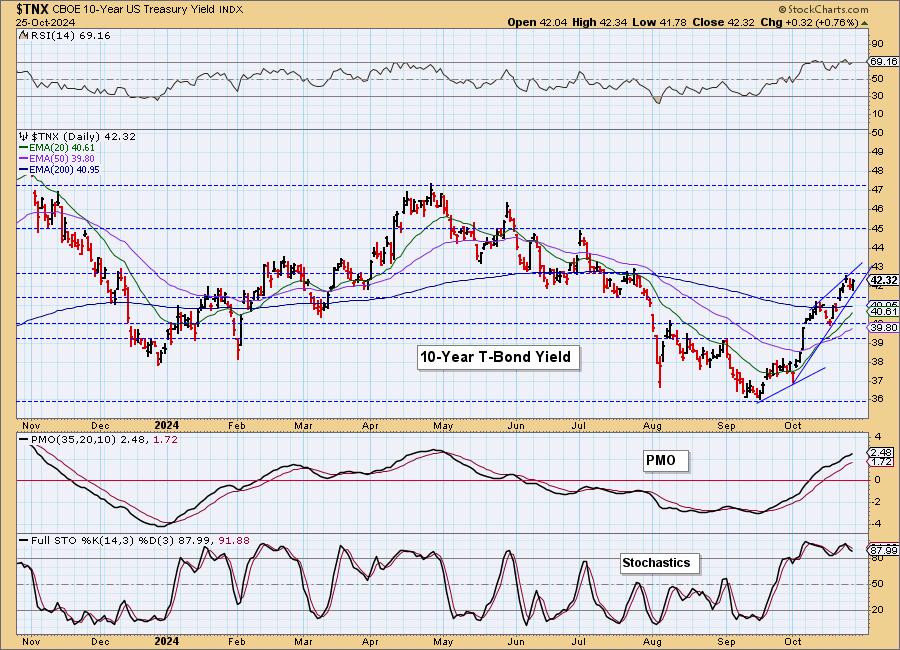
Task: Click the $TNX ticker symbol in the title
Action: (33, 9)
